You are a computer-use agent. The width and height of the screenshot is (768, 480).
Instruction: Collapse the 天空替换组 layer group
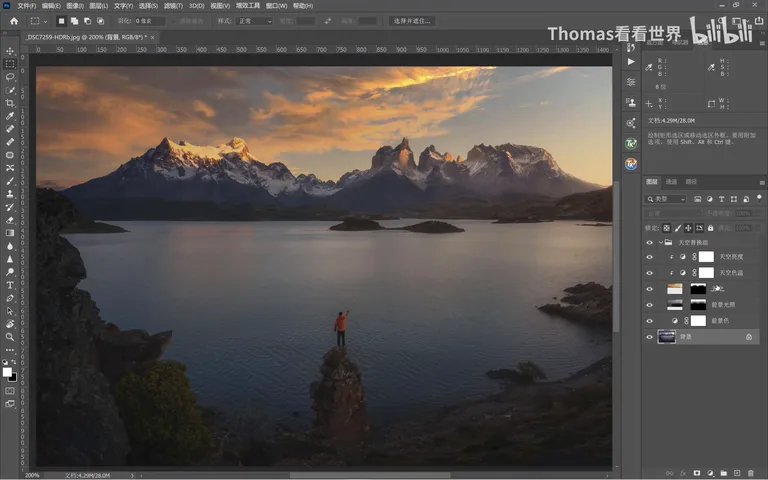(660, 242)
